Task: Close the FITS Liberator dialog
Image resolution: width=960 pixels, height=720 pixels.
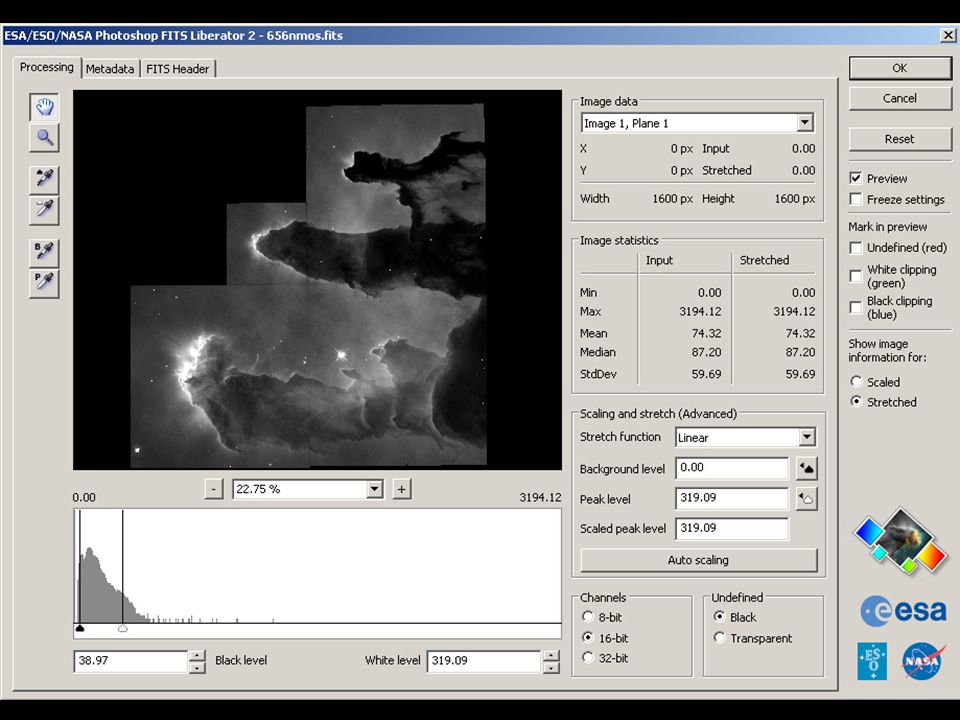Action: (948, 36)
